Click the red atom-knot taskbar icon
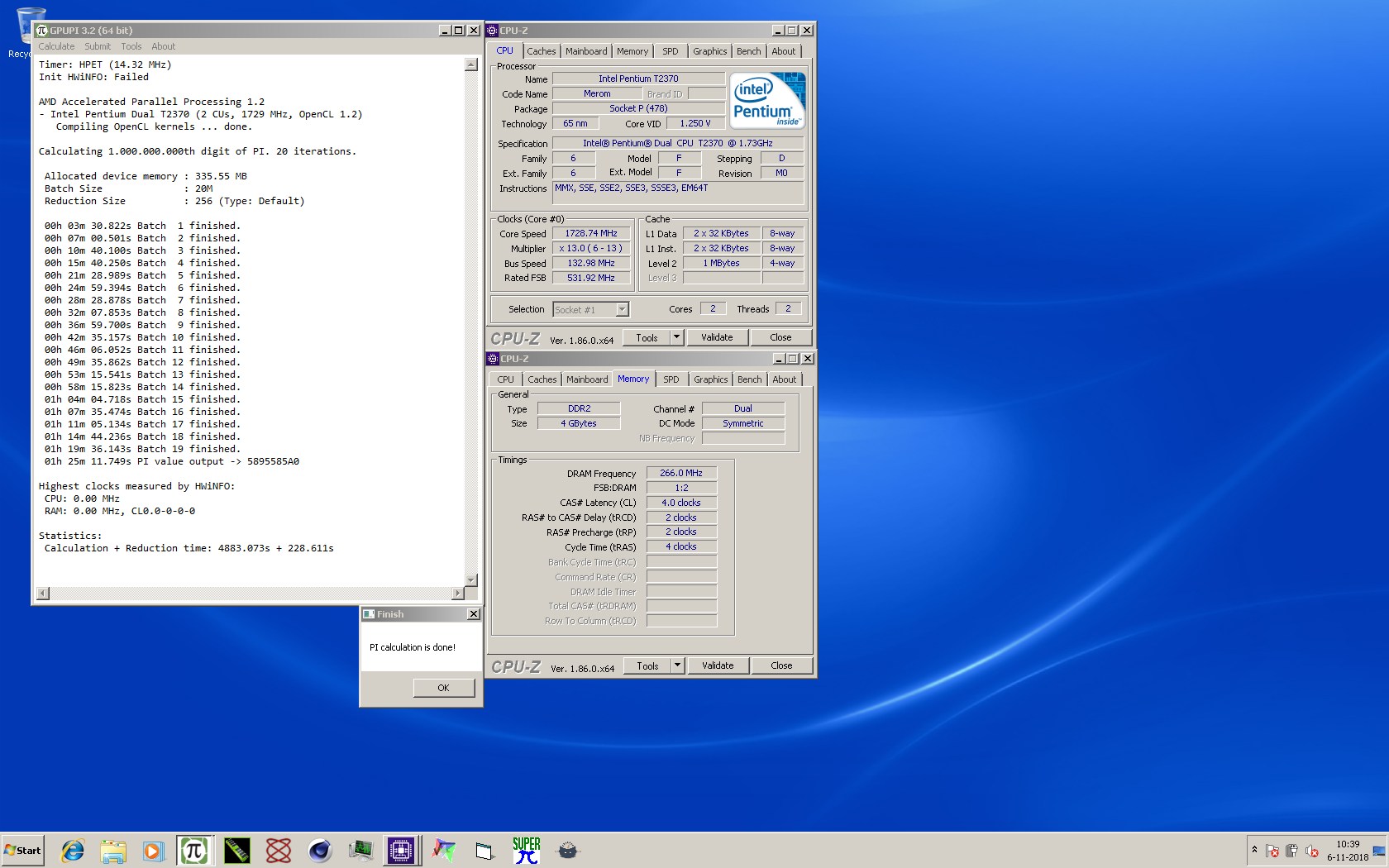Image resolution: width=1389 pixels, height=868 pixels. tap(279, 851)
